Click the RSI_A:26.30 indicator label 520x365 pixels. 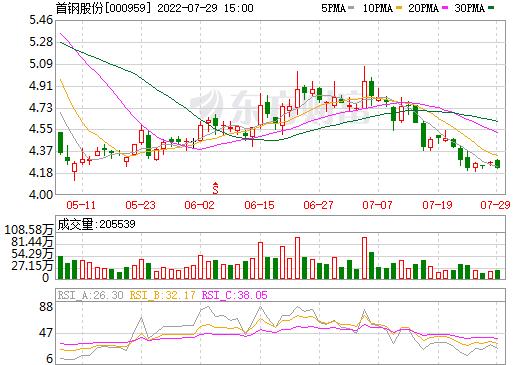pyautogui.click(x=91, y=295)
